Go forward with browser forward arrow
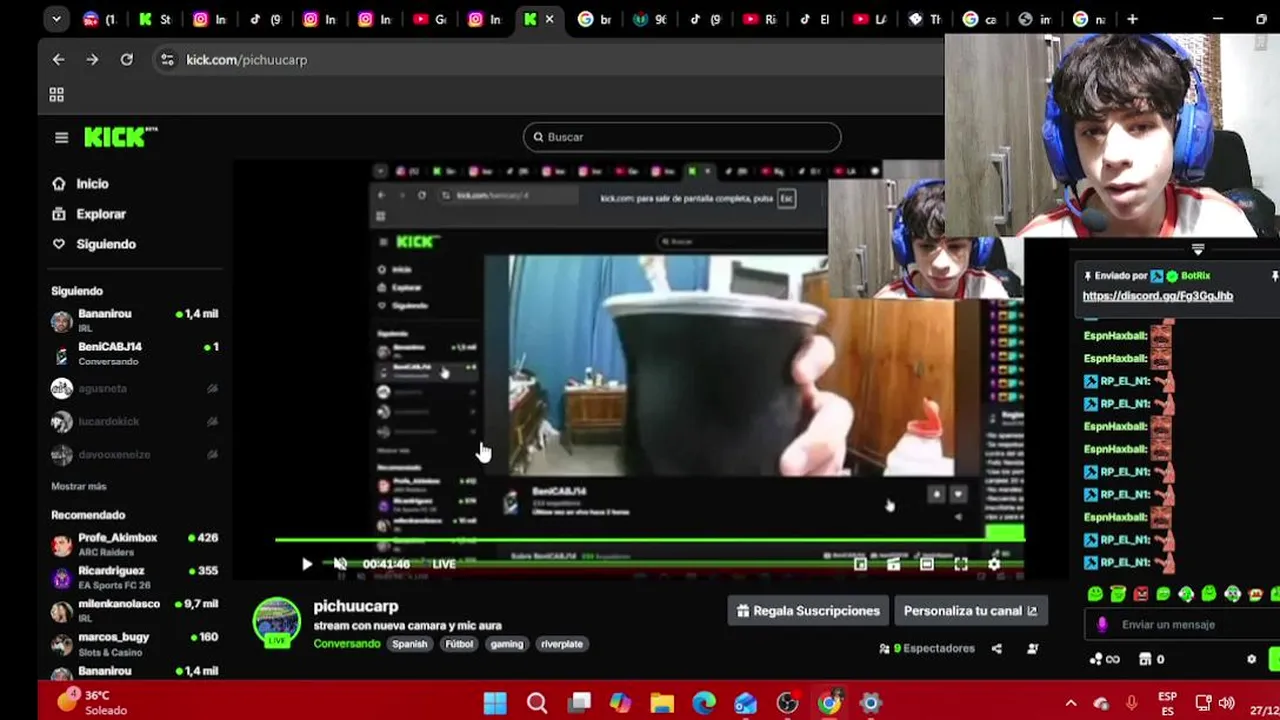The image size is (1280, 720). pos(92,60)
